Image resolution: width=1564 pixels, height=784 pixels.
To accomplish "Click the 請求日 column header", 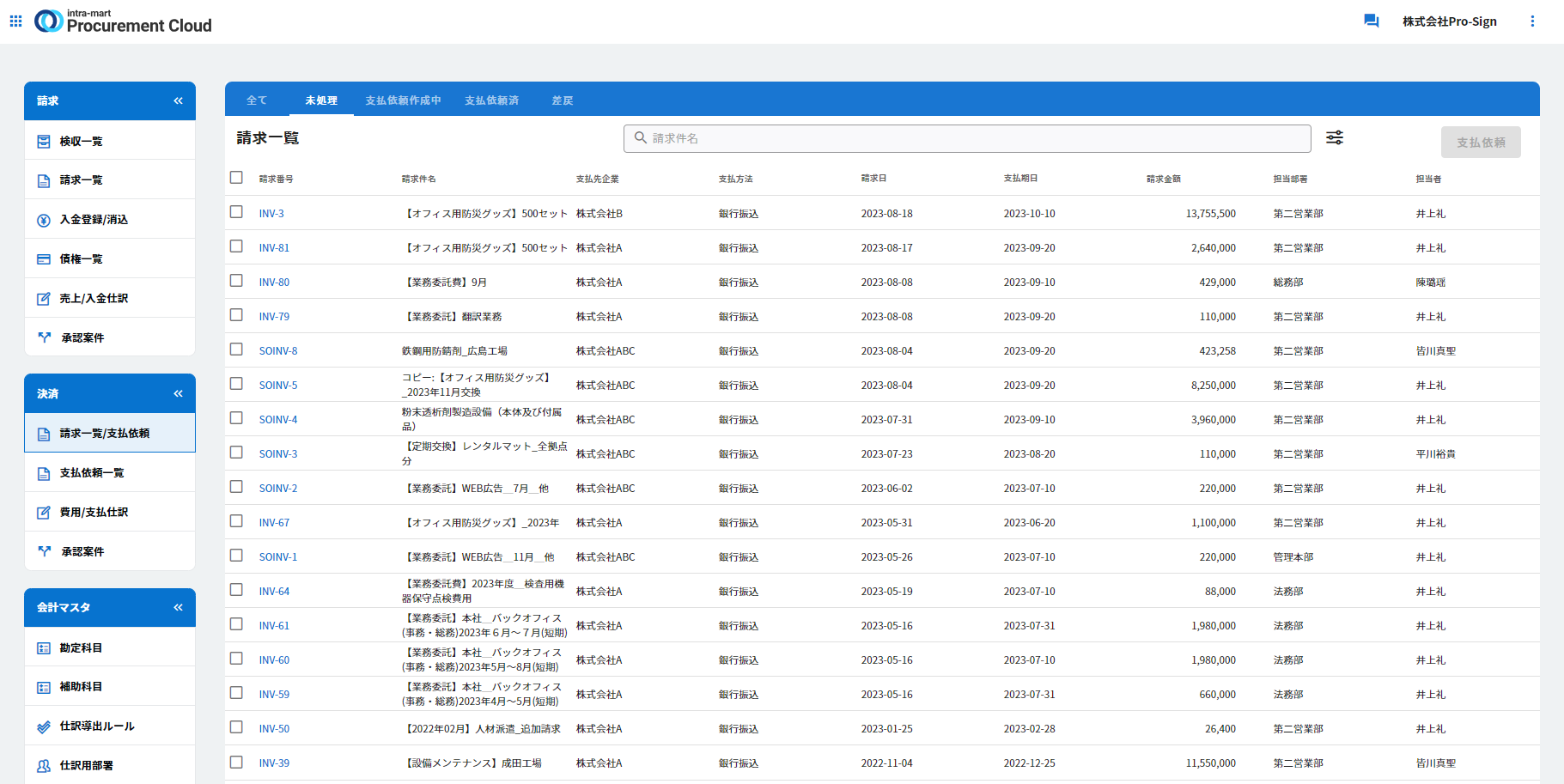I will 873,179.
